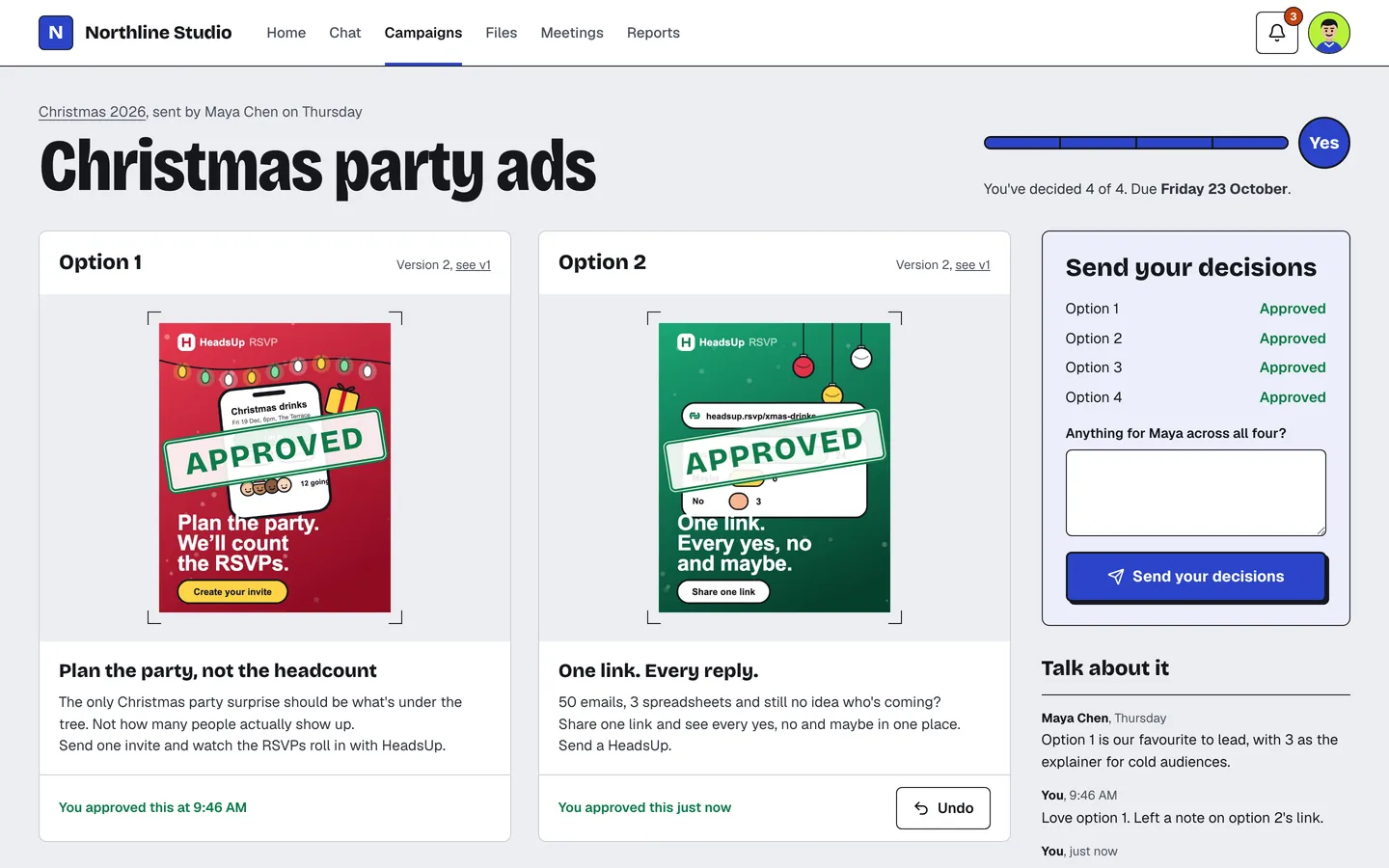The width and height of the screenshot is (1389, 868).
Task: Click 'Plan the party, not the headcount'
Action: click(x=218, y=670)
